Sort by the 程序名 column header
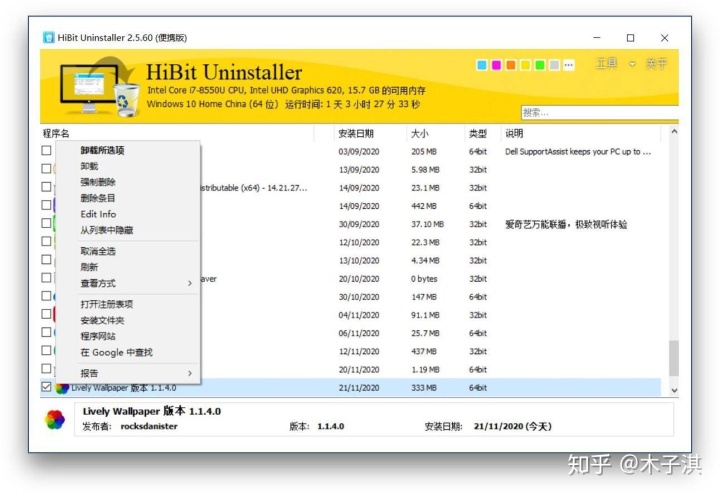Image resolution: width=720 pixels, height=494 pixels. click(177, 134)
